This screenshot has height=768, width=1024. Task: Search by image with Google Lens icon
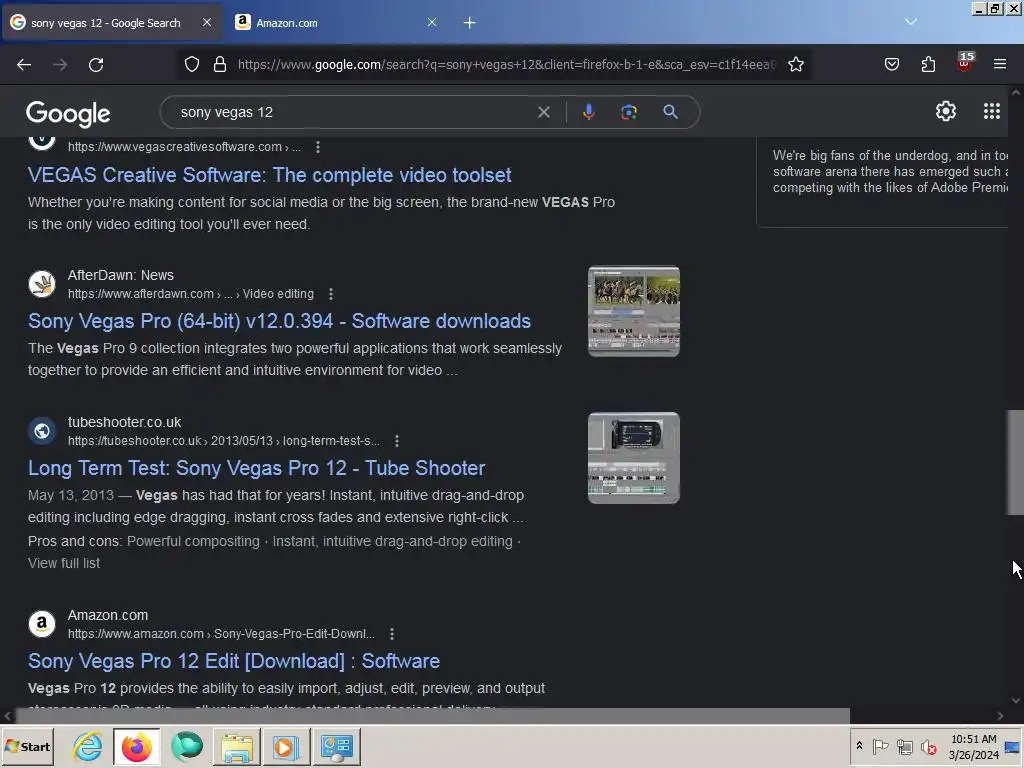coord(629,112)
